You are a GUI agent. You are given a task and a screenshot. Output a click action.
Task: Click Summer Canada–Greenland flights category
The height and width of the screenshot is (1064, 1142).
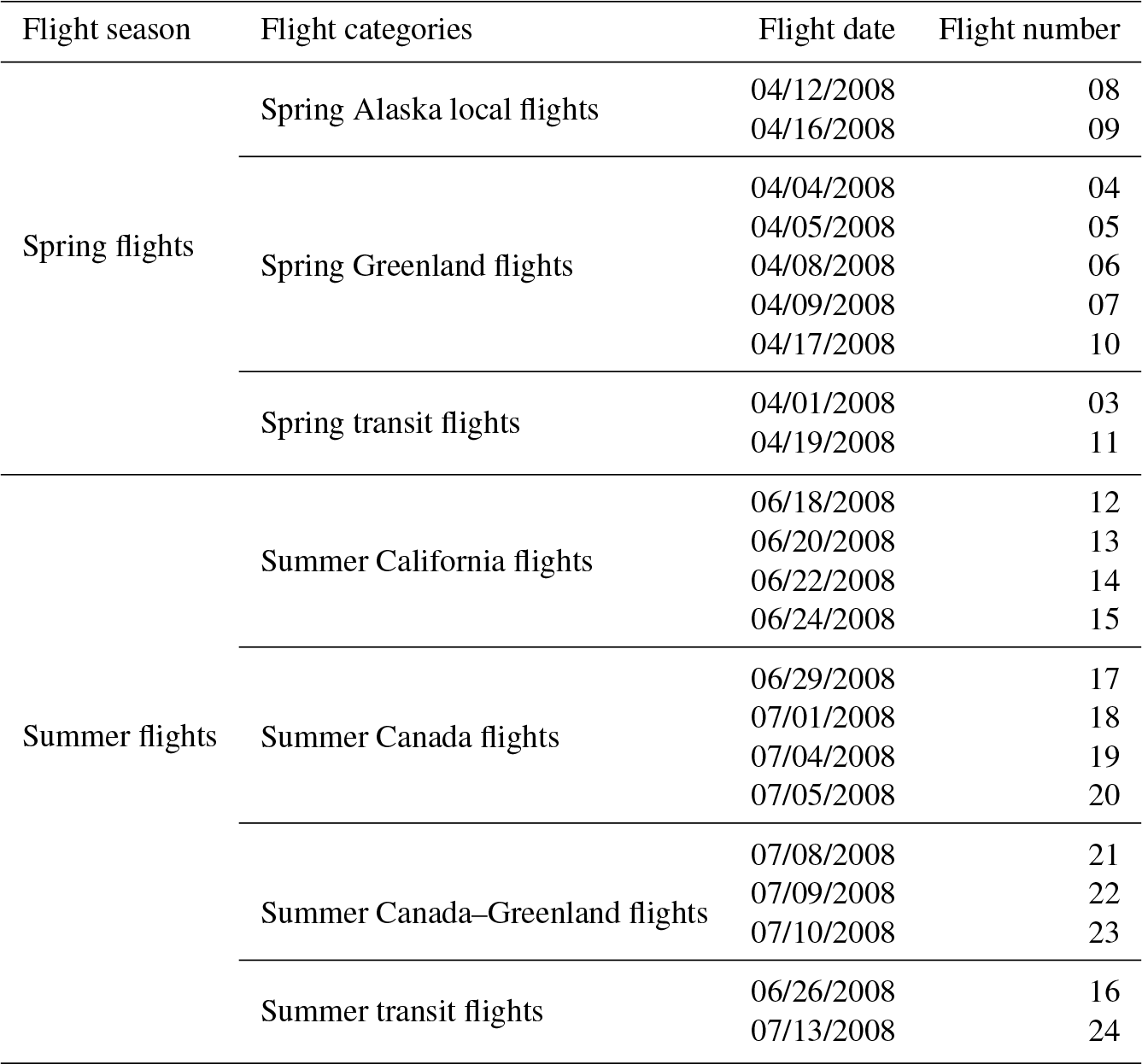pos(483,913)
